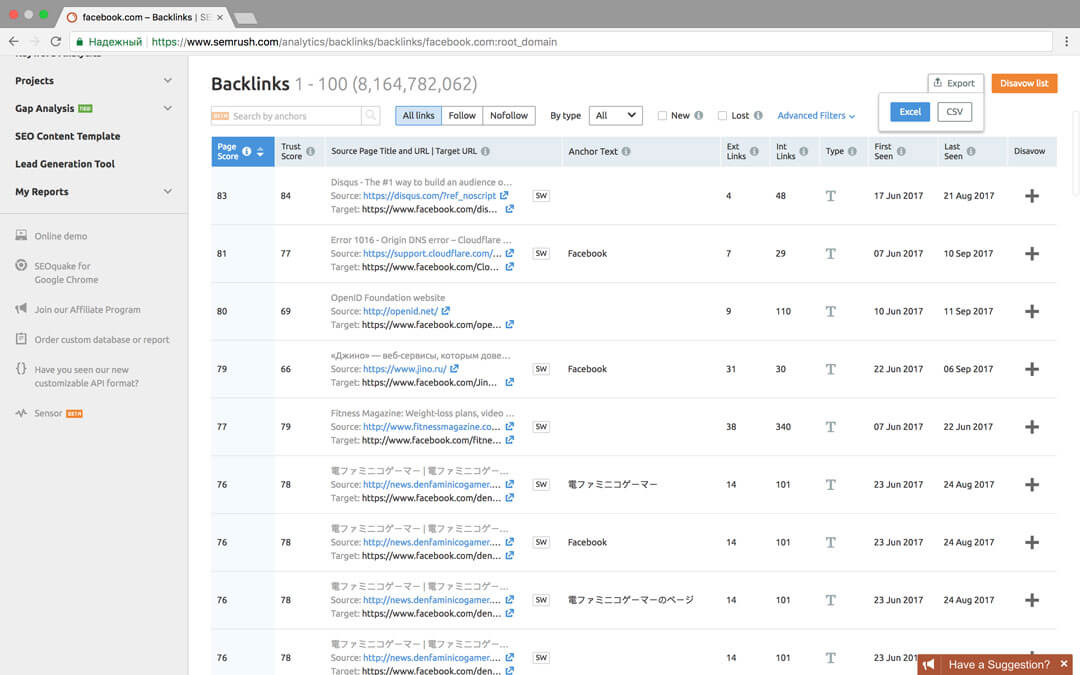Show Trust Score info tooltip icon
This screenshot has height=675, width=1080.
click(x=311, y=152)
